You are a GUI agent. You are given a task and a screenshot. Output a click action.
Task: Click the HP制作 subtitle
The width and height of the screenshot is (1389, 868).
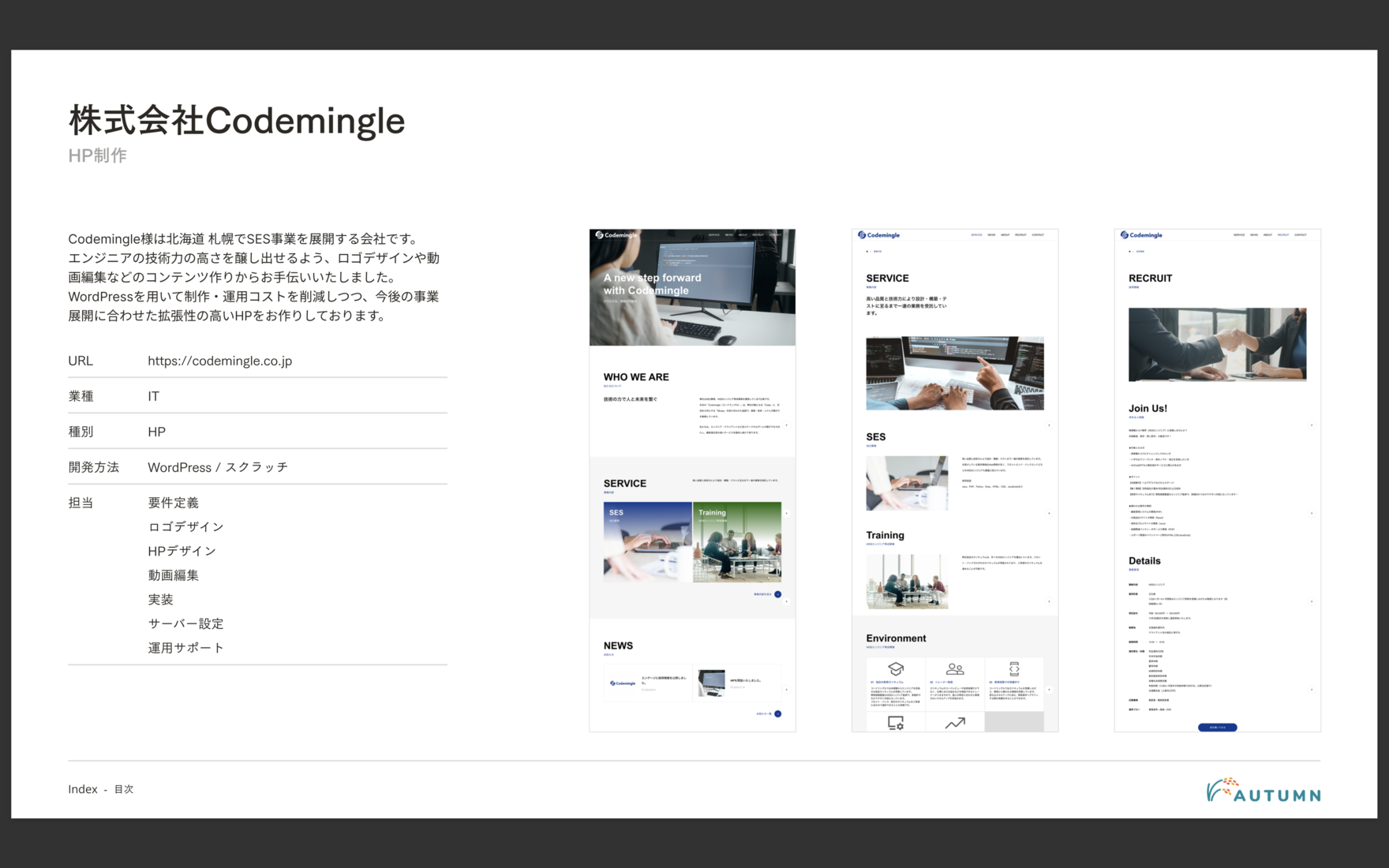[97, 155]
